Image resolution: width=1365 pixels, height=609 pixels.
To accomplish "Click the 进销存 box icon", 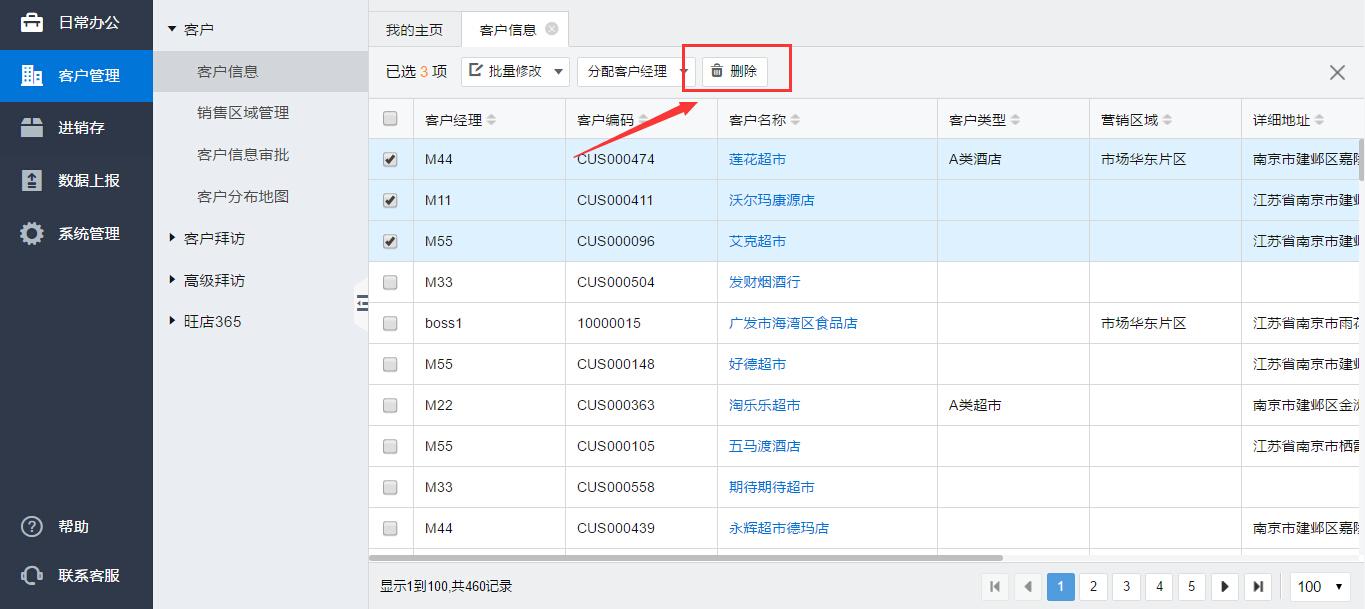I will pyautogui.click(x=32, y=128).
